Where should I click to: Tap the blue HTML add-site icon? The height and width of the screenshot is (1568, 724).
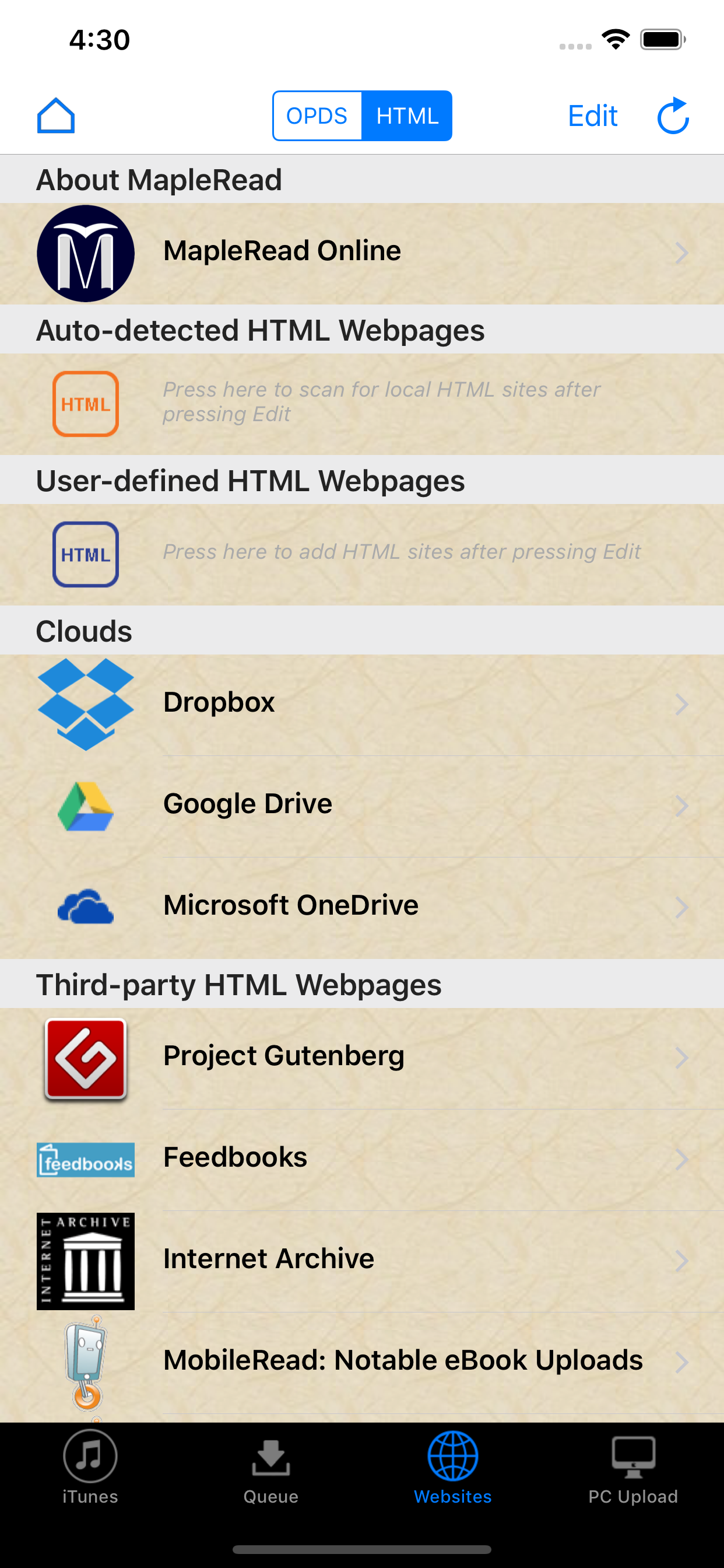(85, 554)
